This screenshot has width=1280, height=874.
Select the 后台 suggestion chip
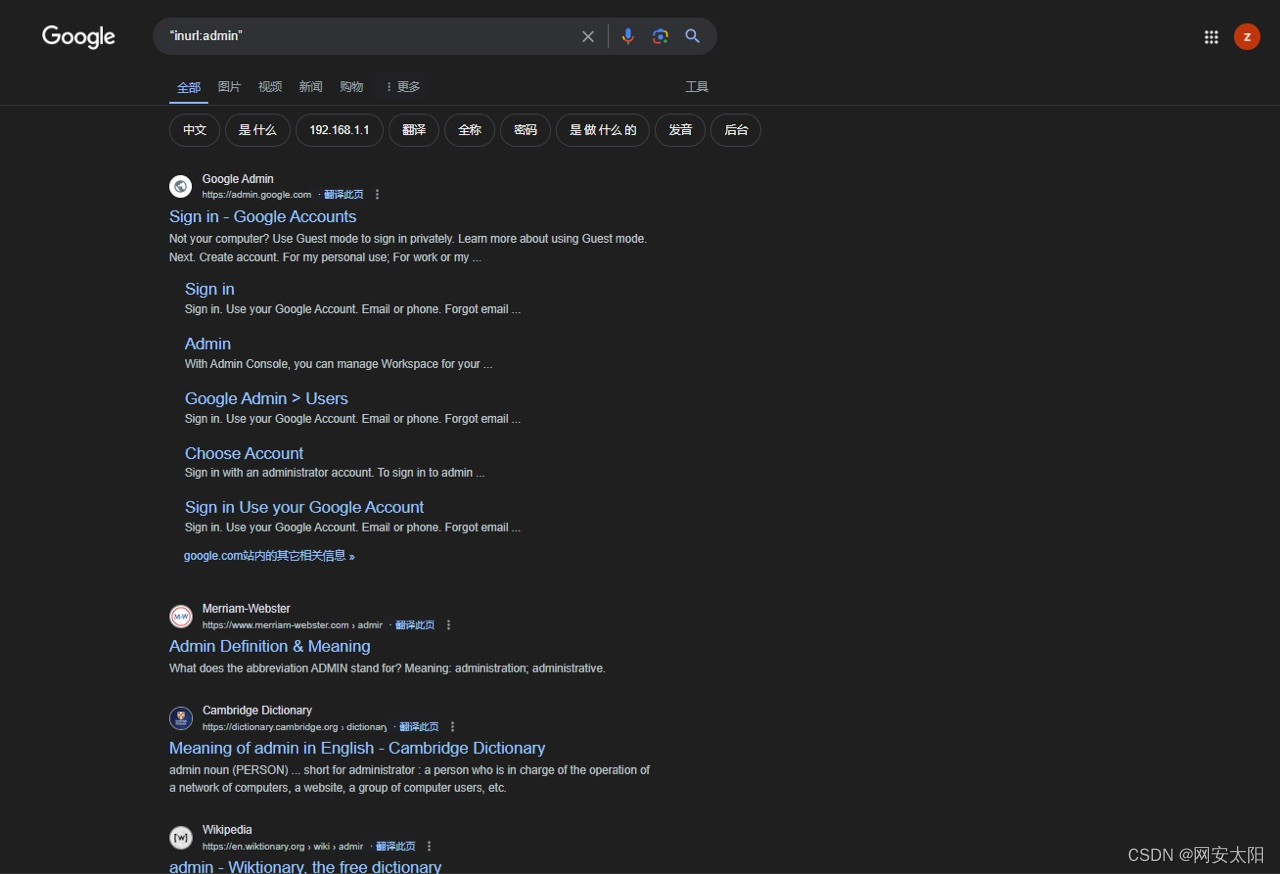point(736,130)
